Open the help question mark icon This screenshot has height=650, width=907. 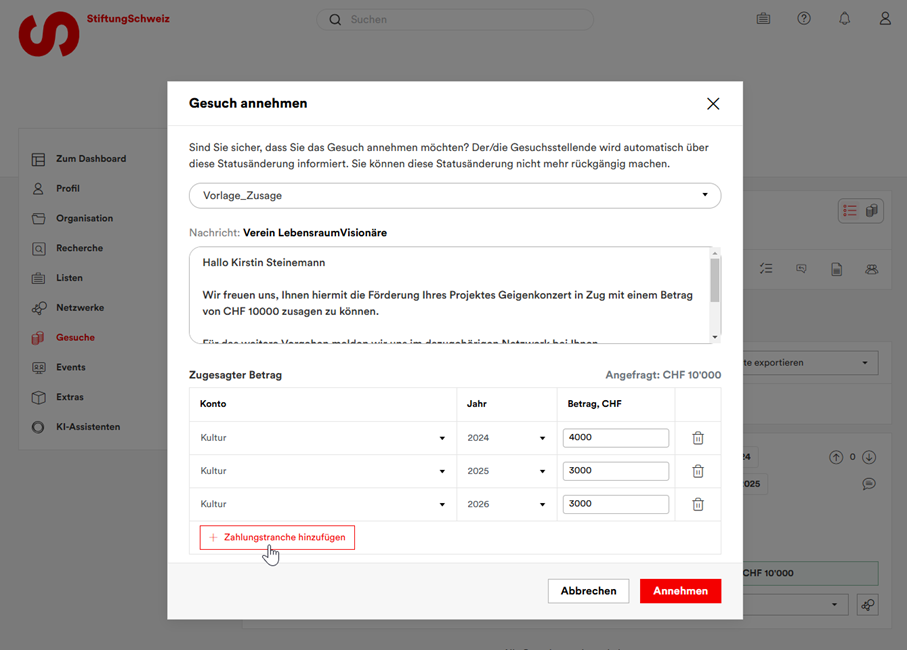pyautogui.click(x=804, y=19)
